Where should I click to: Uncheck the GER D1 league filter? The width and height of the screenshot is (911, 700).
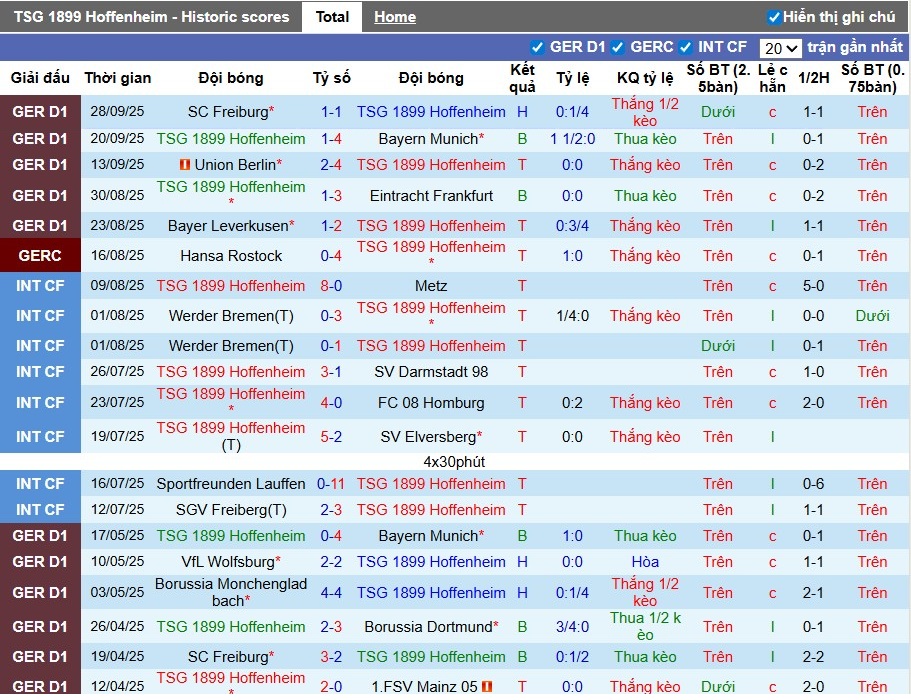(538, 47)
